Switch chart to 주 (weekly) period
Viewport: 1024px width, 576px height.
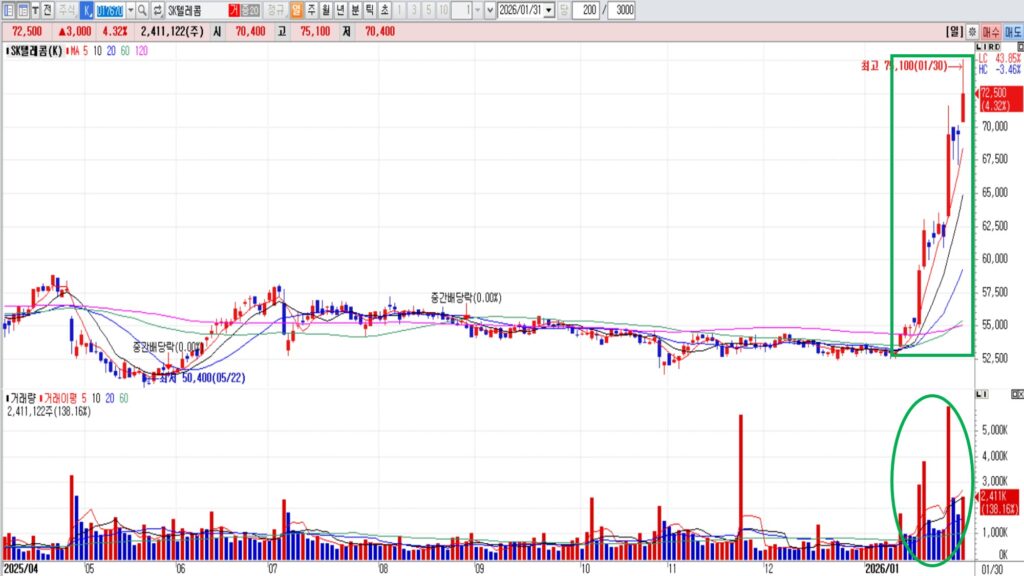311,10
